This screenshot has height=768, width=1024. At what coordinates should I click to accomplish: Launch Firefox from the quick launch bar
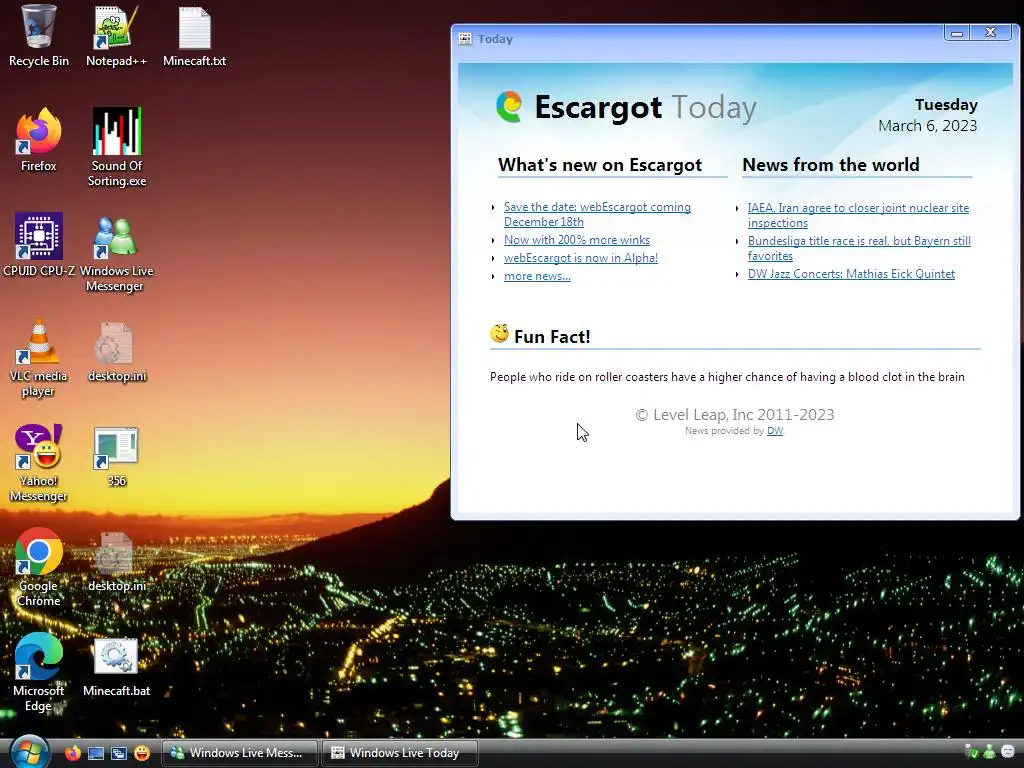point(72,753)
